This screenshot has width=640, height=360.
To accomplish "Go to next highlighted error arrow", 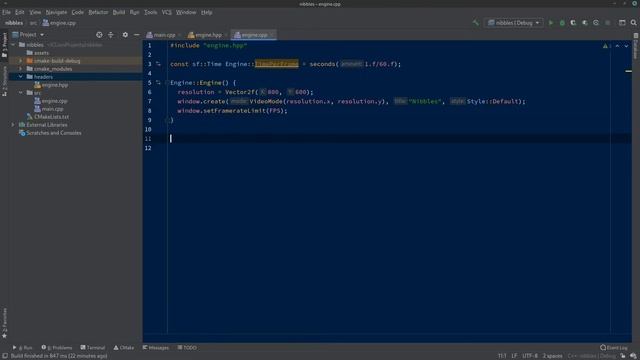I will point(626,46).
